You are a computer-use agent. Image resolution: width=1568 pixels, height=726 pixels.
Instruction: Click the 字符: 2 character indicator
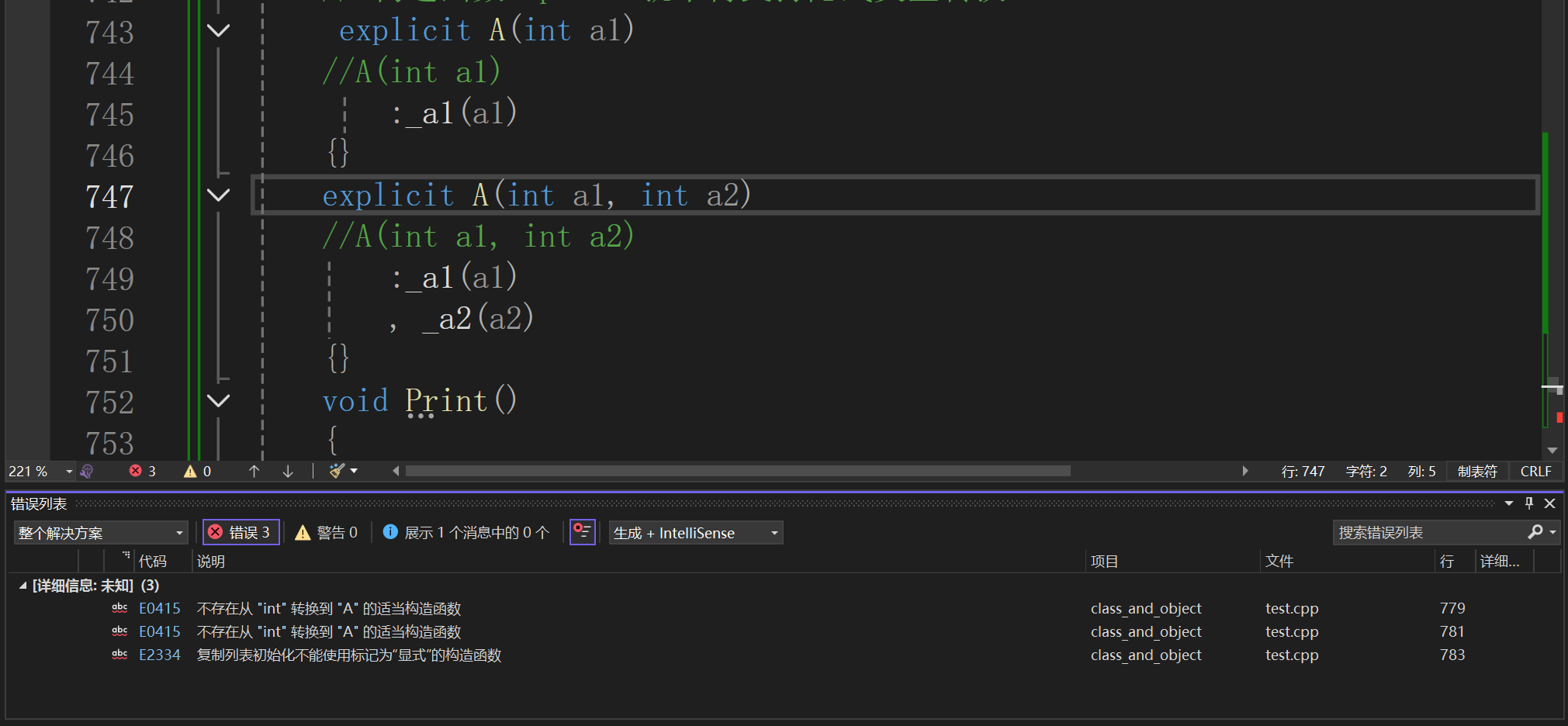point(1366,472)
